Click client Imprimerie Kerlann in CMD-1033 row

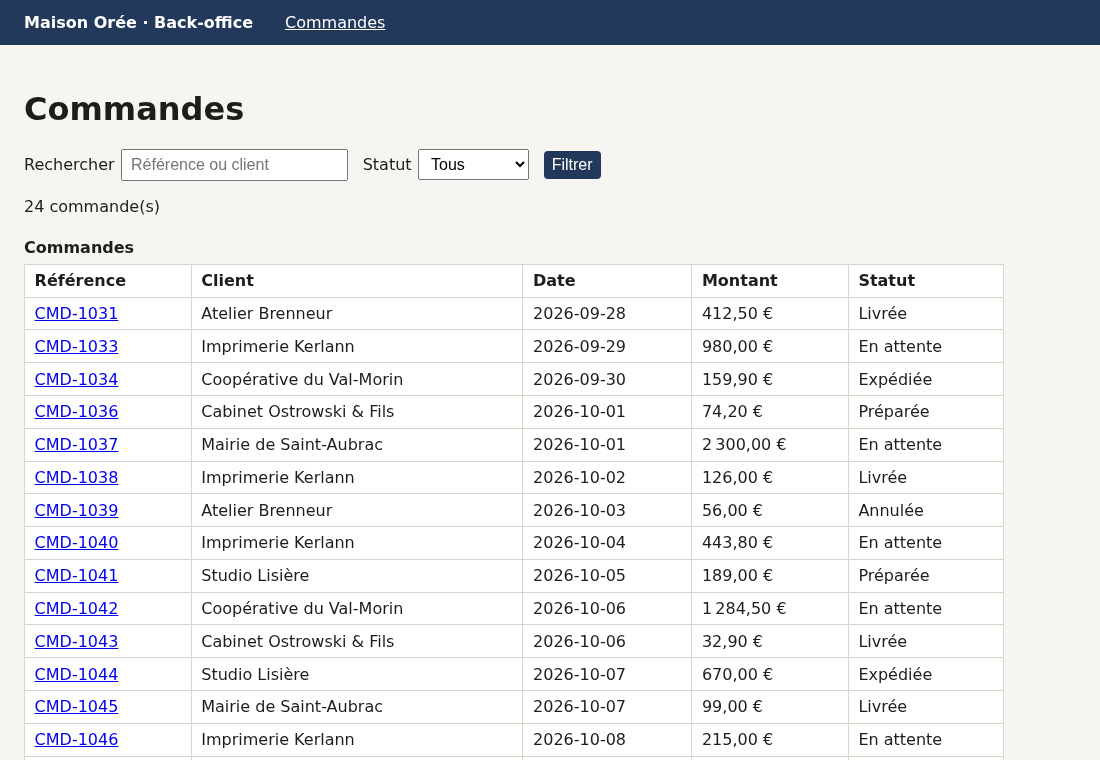pyautogui.click(x=278, y=347)
